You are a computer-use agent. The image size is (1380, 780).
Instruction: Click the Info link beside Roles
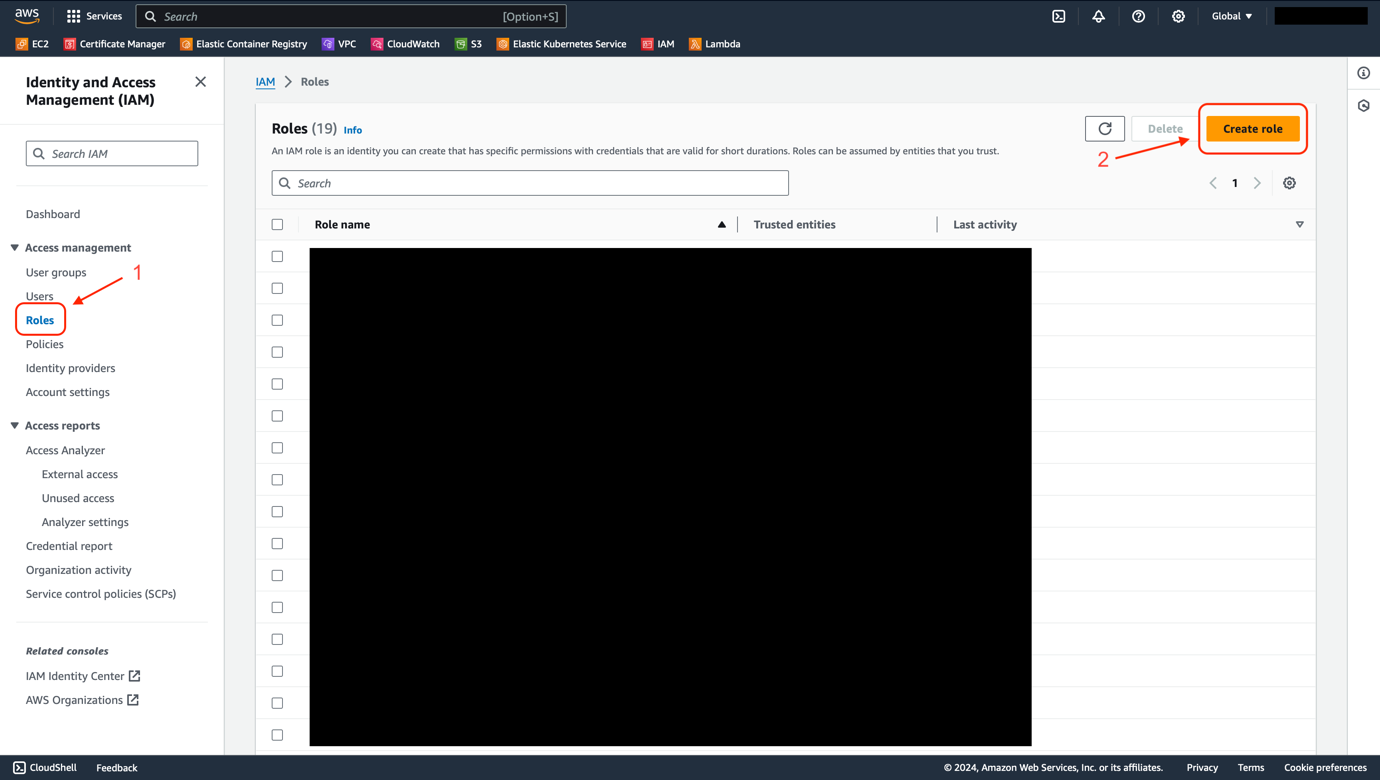[353, 130]
